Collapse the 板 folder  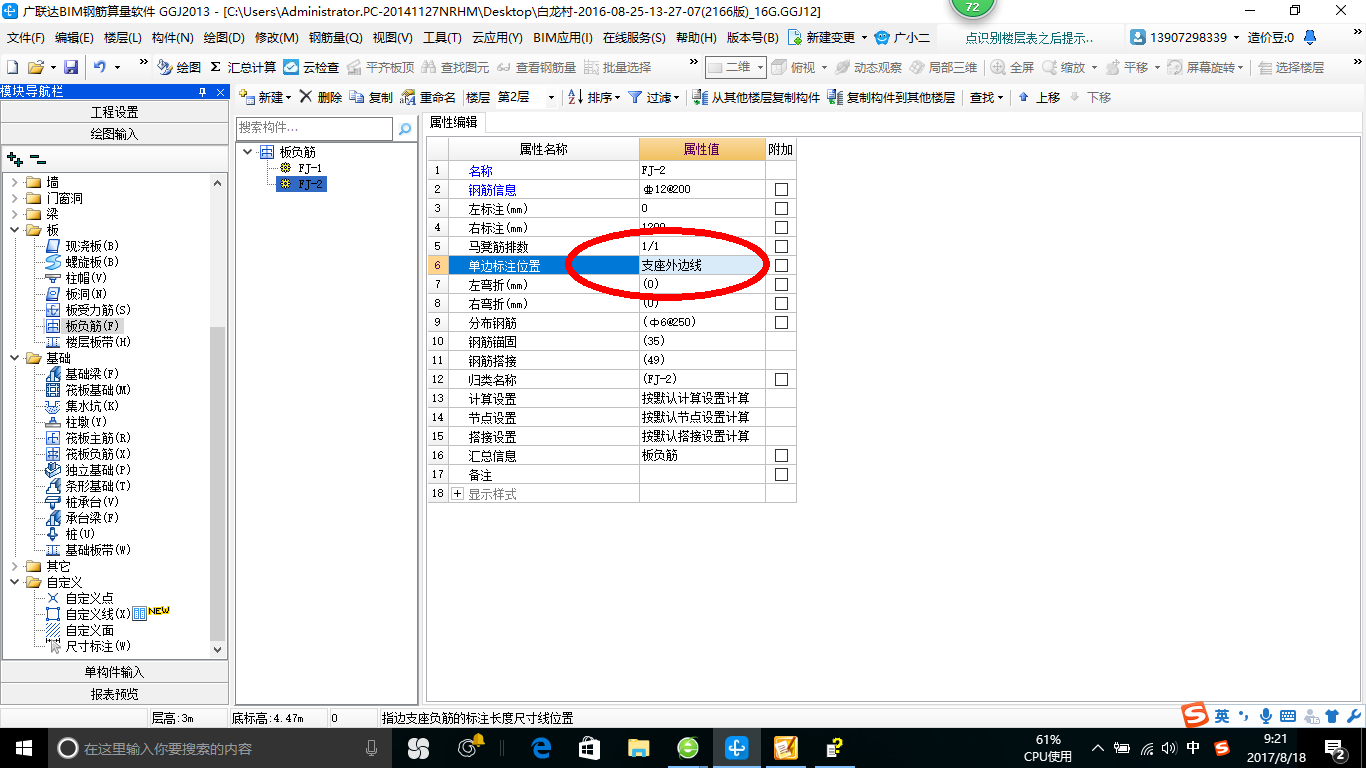tap(14, 230)
